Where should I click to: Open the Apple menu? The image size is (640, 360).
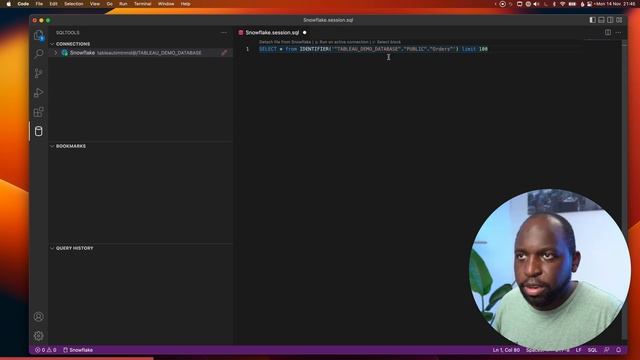coord(8,4)
